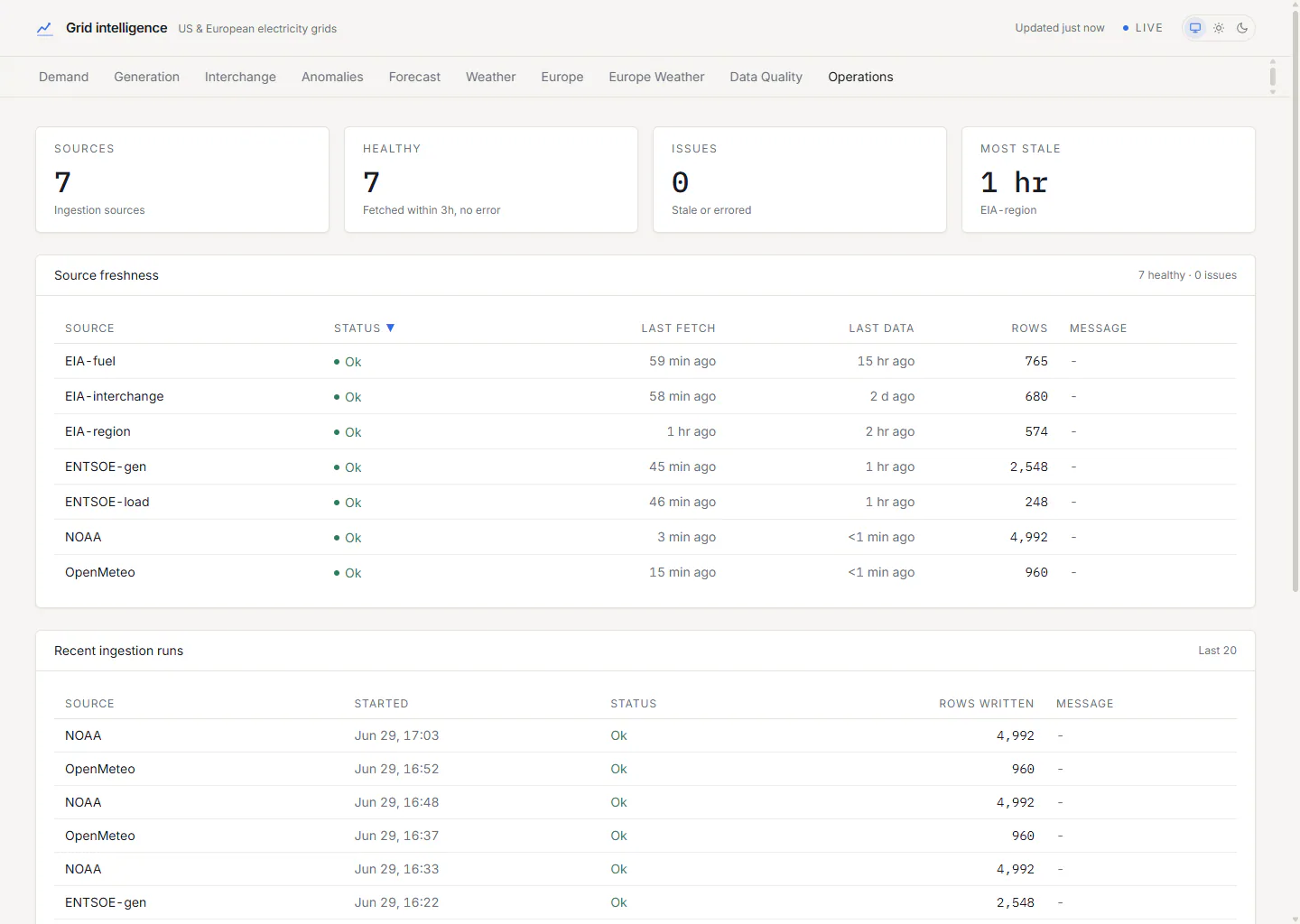The width and height of the screenshot is (1300, 924).
Task: Select the dark theme moon icon
Action: tap(1242, 28)
